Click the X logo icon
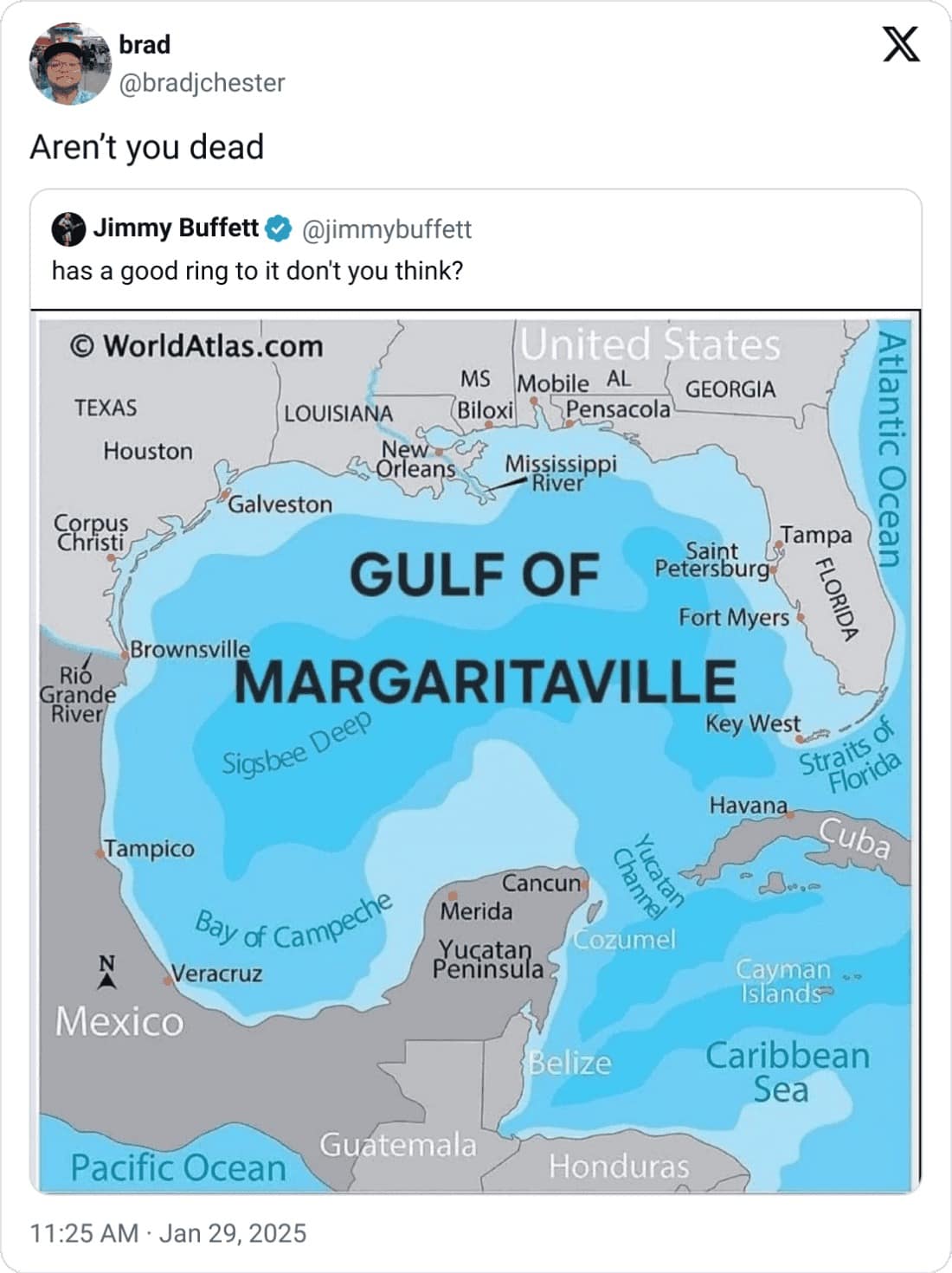Image resolution: width=952 pixels, height=1273 pixels. point(900,44)
